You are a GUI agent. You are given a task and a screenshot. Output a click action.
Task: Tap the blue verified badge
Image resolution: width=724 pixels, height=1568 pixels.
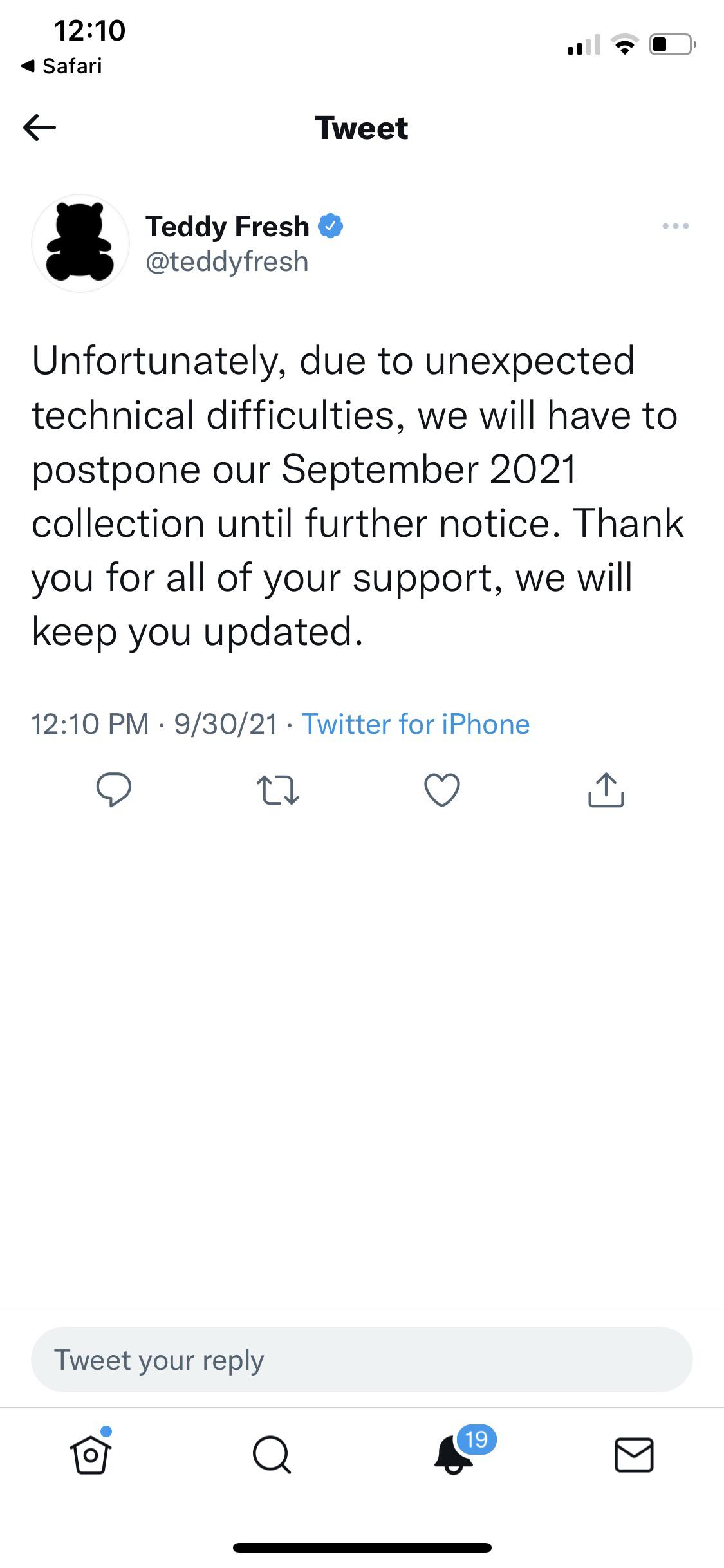tap(331, 226)
